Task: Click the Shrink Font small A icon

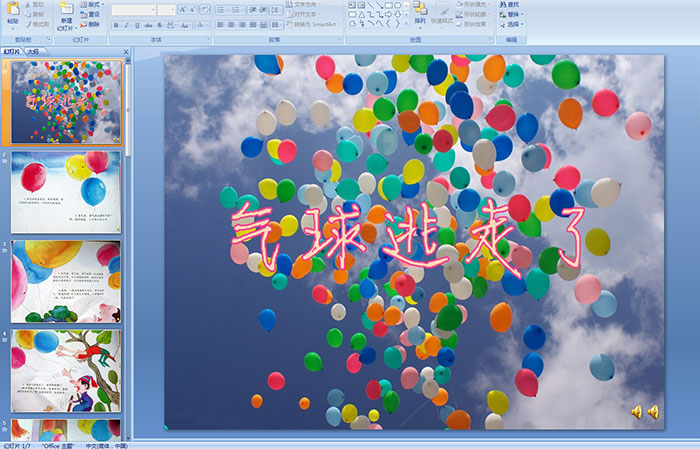Action: point(192,9)
